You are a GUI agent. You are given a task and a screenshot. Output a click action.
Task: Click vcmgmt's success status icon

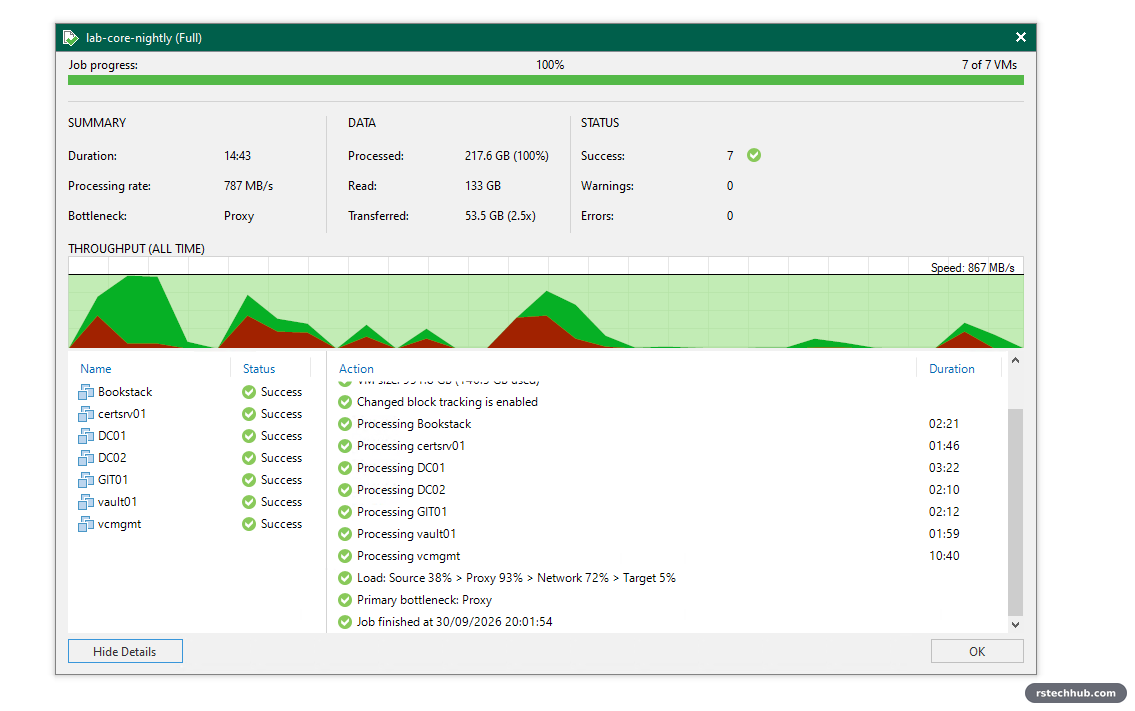pos(249,524)
